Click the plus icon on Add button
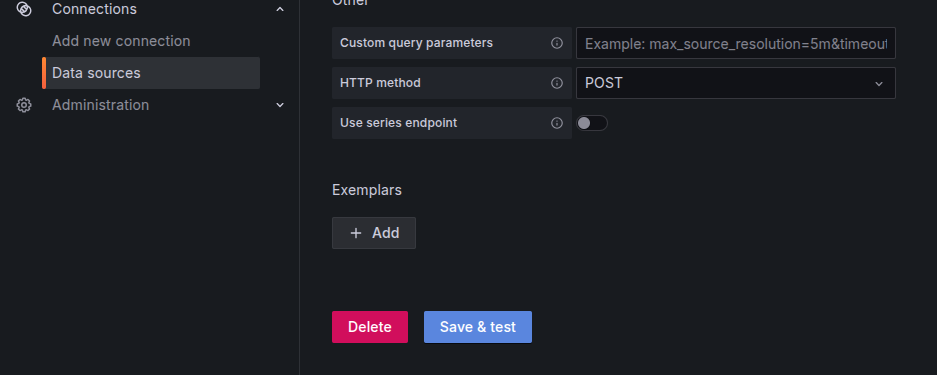 (356, 233)
